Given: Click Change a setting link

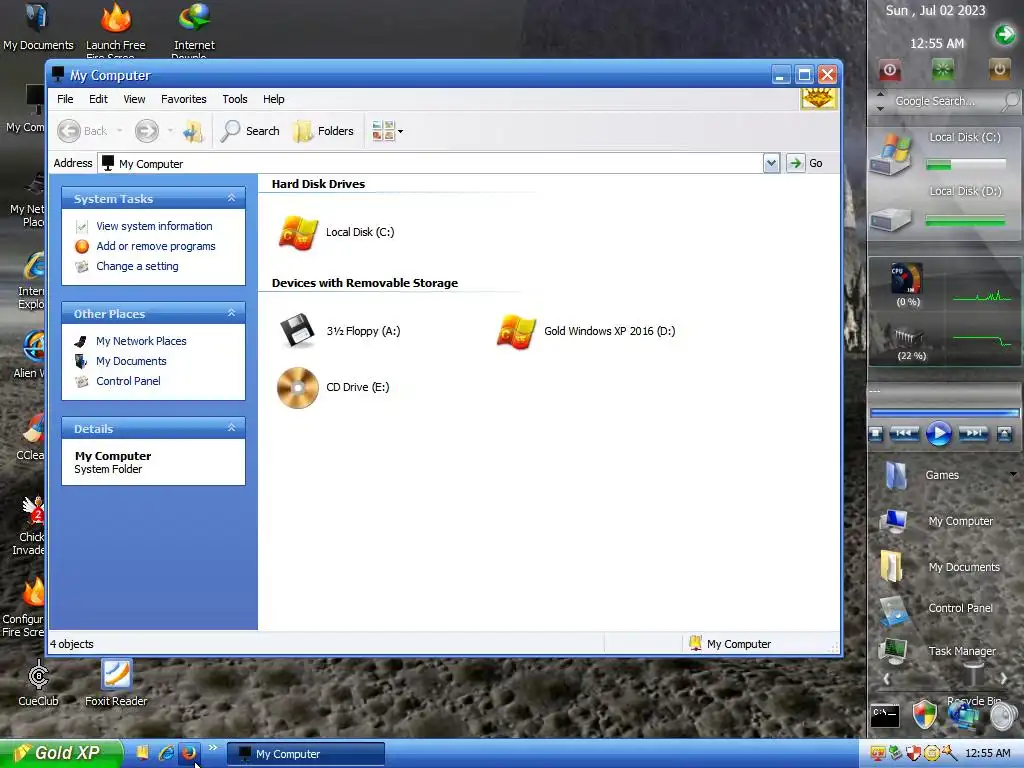Looking at the screenshot, I should tap(137, 266).
